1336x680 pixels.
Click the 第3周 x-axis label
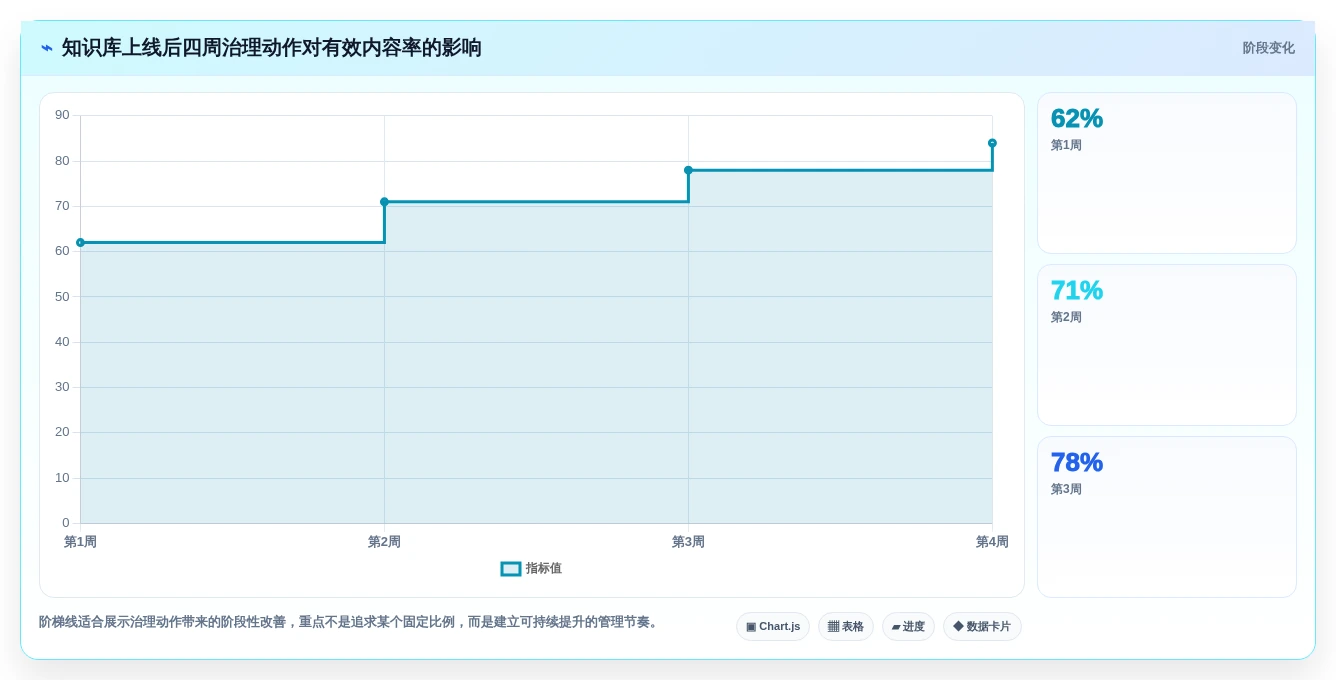coord(688,542)
